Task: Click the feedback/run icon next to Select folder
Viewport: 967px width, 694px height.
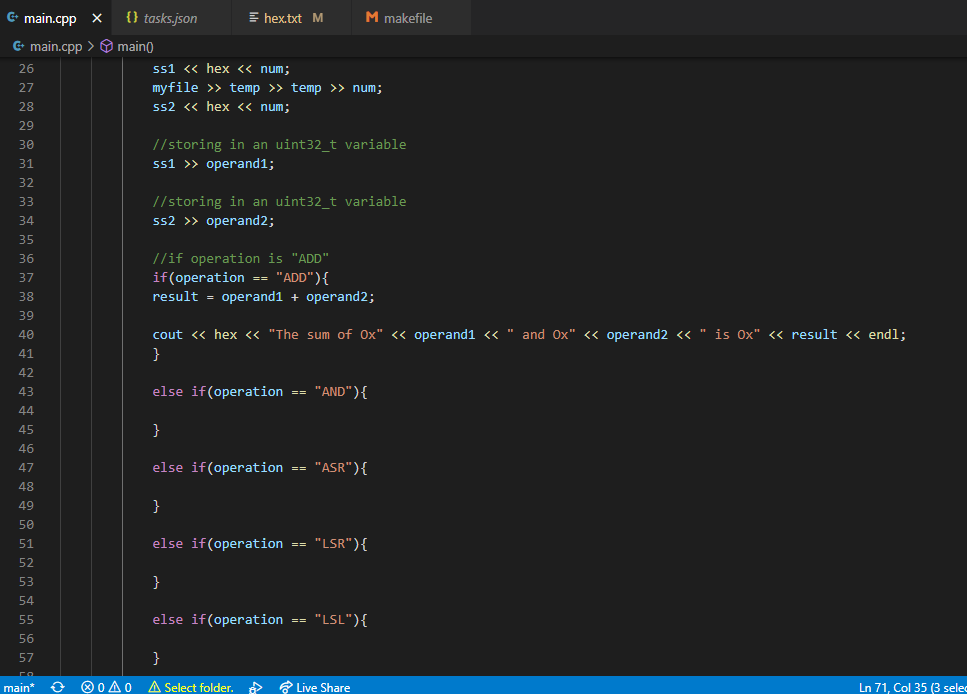Action: tap(255, 687)
